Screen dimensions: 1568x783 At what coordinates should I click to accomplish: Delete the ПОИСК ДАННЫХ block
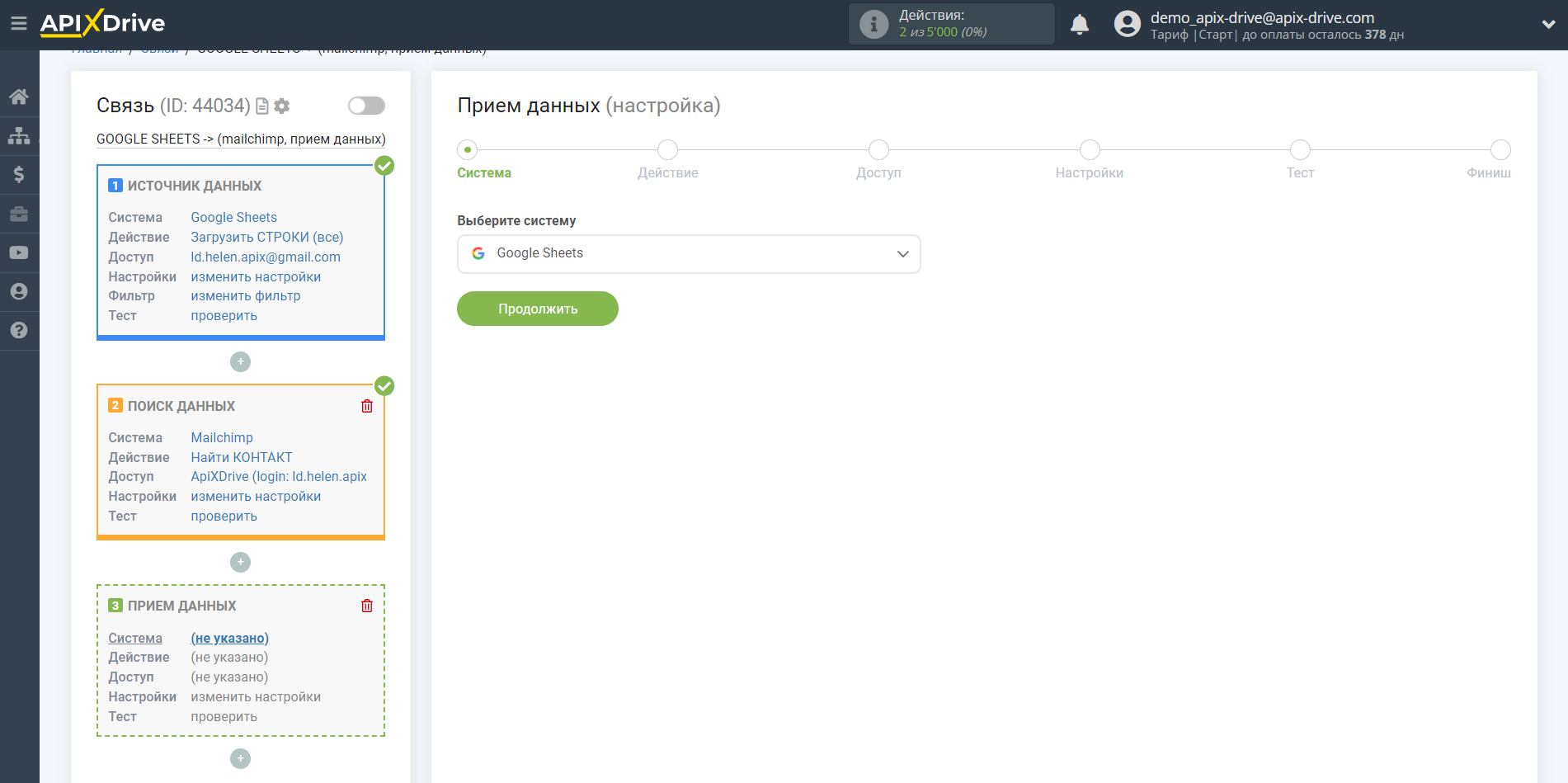(367, 406)
